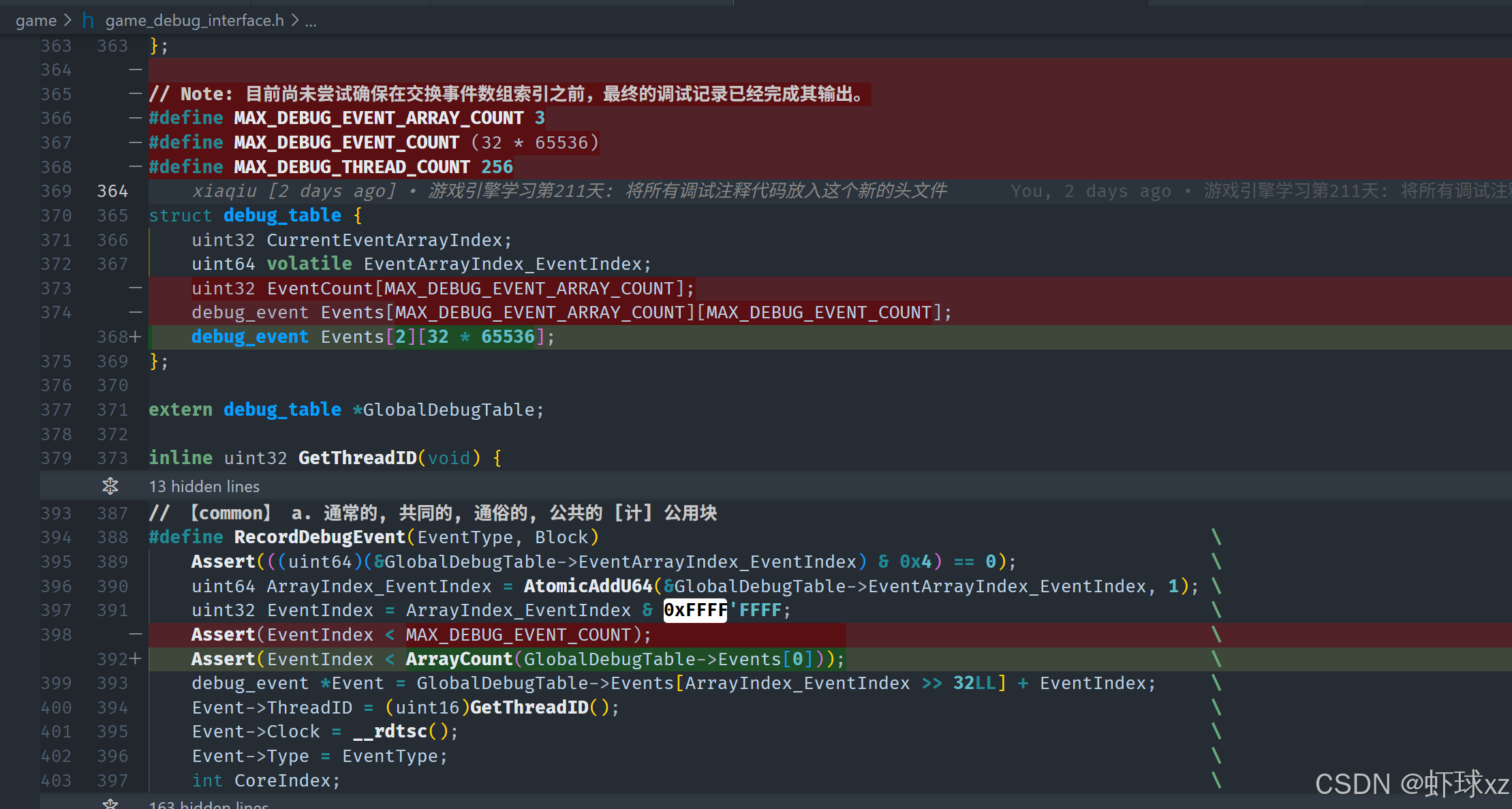Image resolution: width=1512 pixels, height=809 pixels.
Task: Expand the '13 hidden lines' collapsed region
Action: tap(204, 487)
